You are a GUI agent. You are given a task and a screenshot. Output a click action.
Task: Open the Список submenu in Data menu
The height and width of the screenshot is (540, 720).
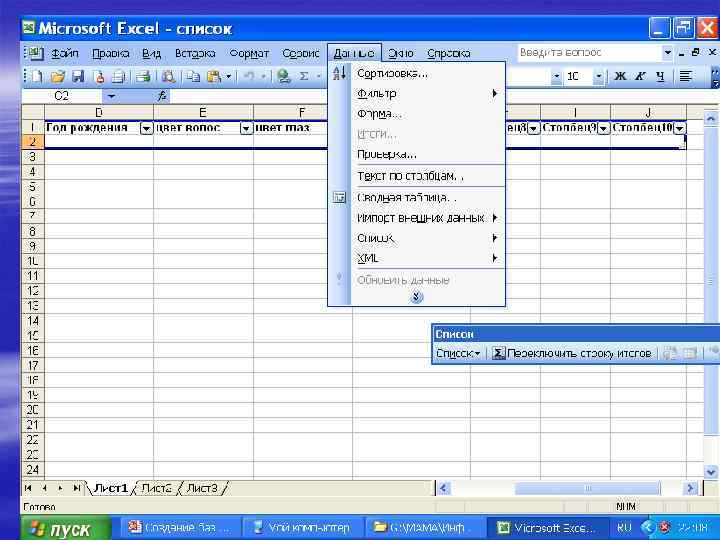[417, 238]
